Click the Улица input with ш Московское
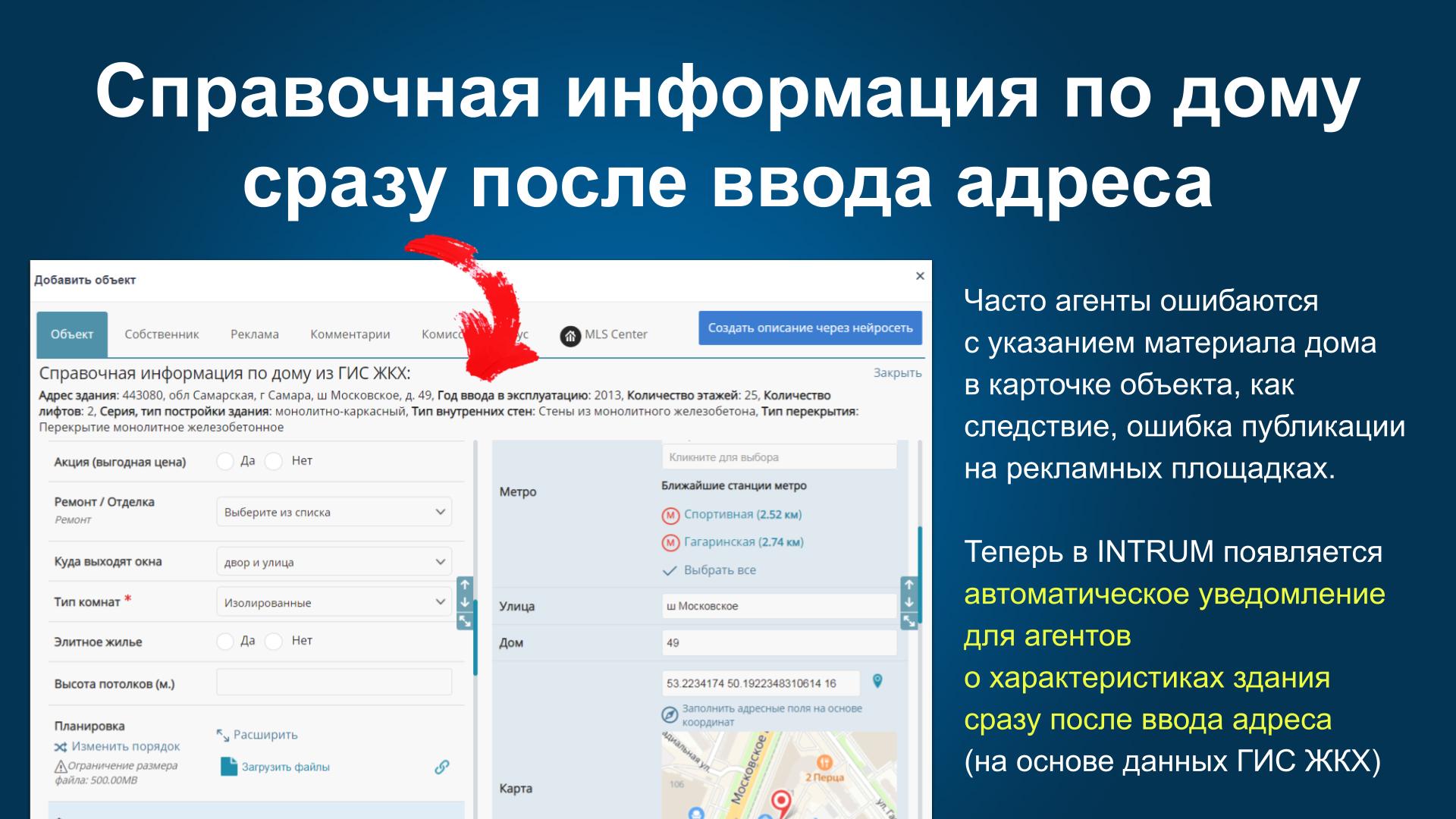Viewport: 1456px width, 819px height. pos(780,606)
